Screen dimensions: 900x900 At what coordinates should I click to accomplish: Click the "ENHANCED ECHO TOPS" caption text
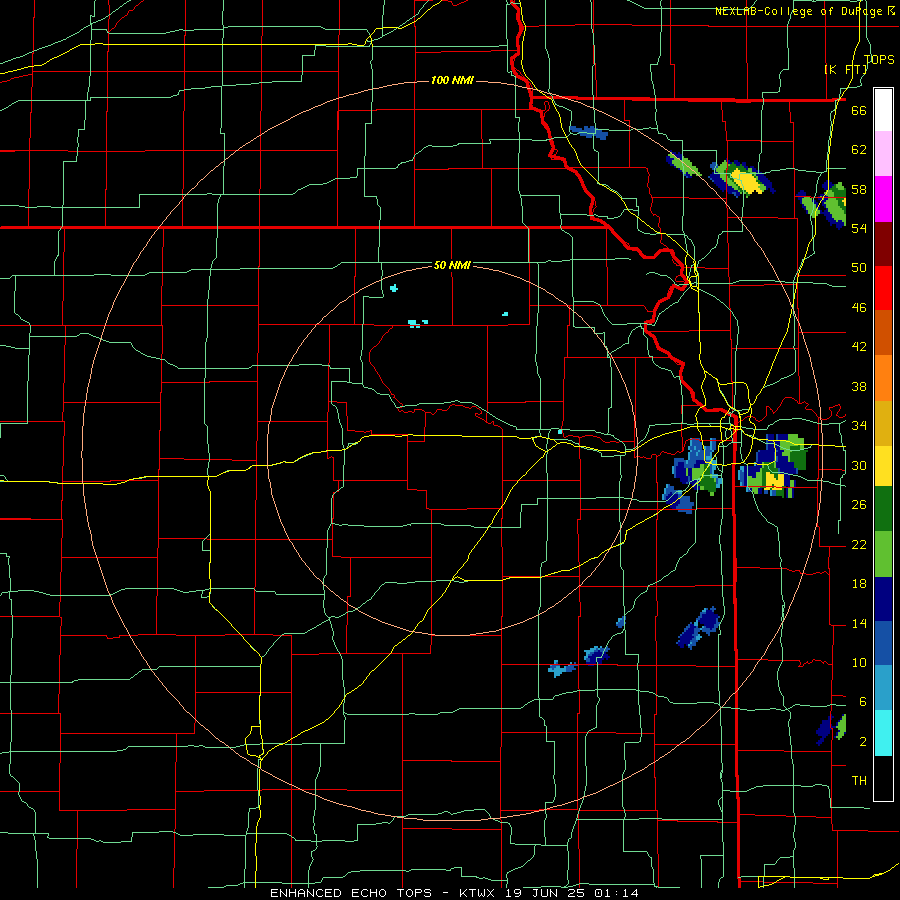coord(351,893)
